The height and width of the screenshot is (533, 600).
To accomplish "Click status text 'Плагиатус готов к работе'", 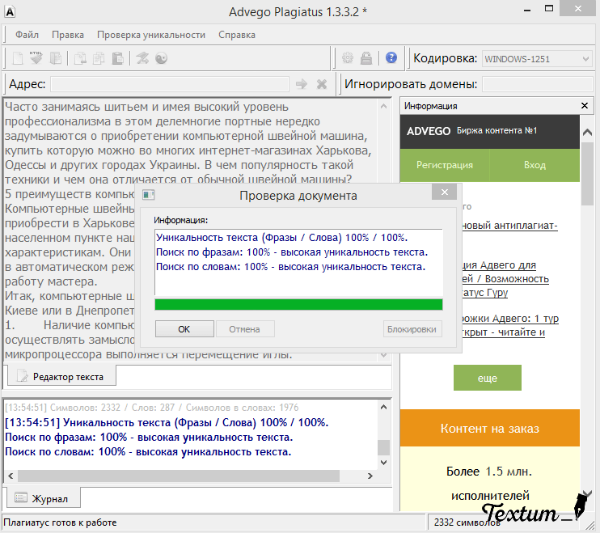I will [60, 523].
